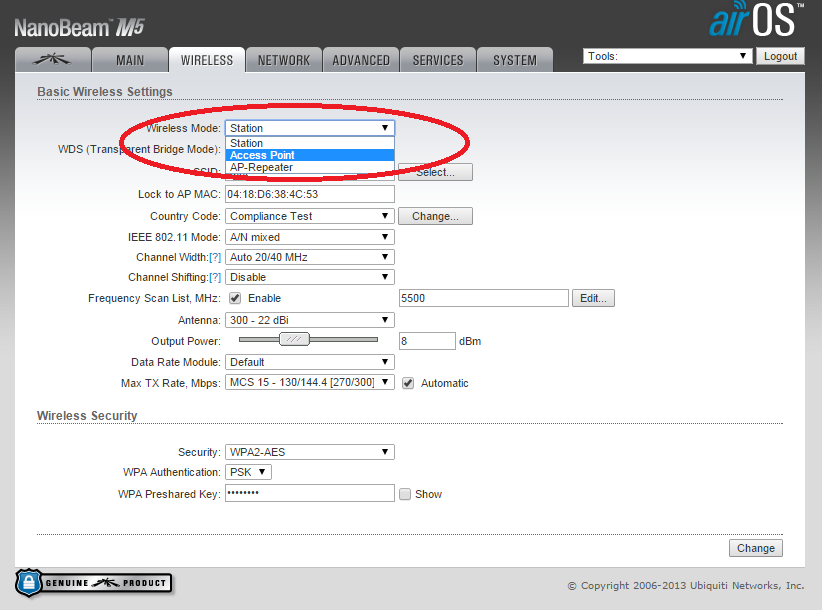Open the Ubiquiti logo tab

(x=52, y=60)
